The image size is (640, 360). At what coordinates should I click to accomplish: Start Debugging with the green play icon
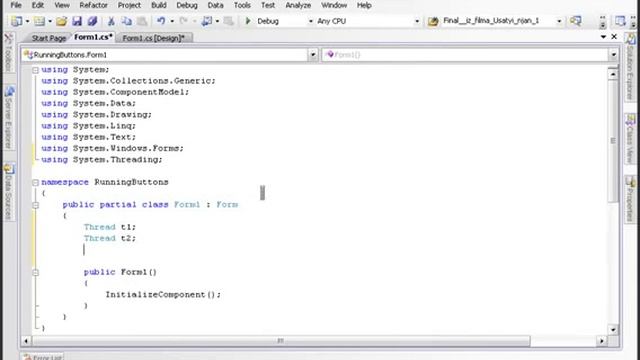click(248, 21)
